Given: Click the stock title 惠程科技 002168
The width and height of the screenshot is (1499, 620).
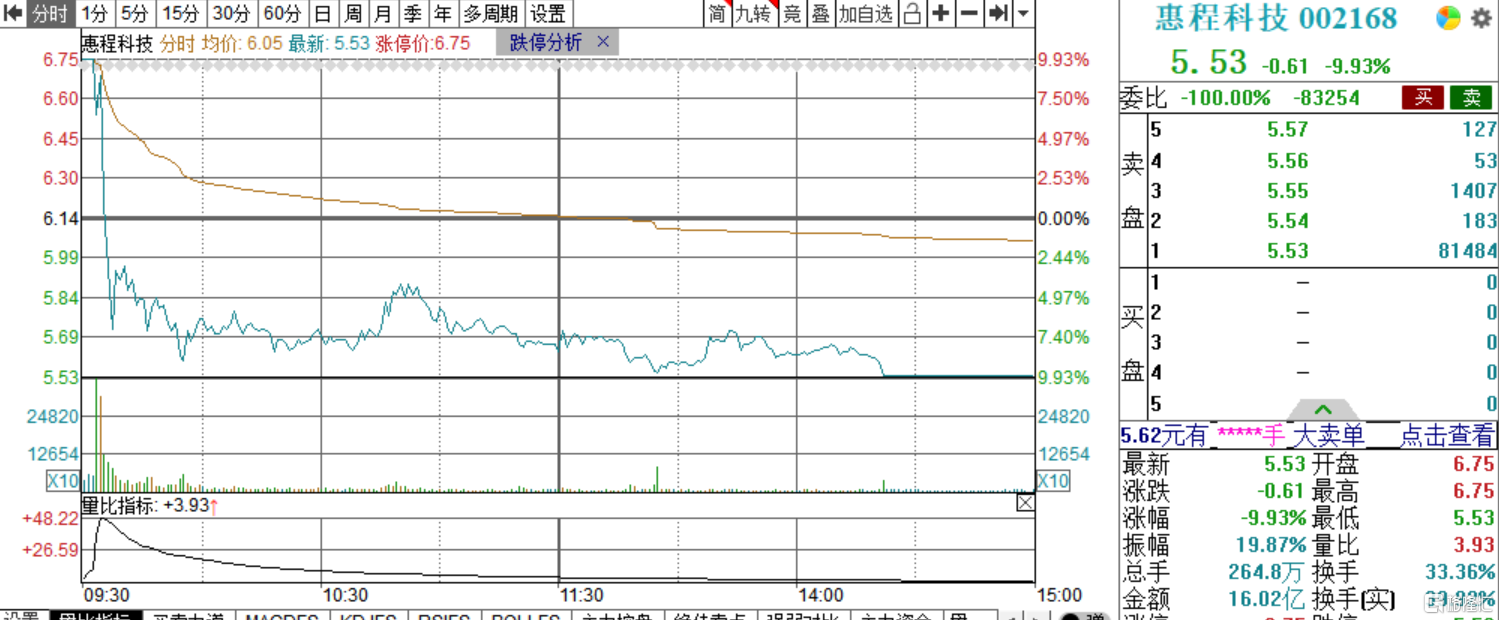Looking at the screenshot, I should pos(1276,18).
